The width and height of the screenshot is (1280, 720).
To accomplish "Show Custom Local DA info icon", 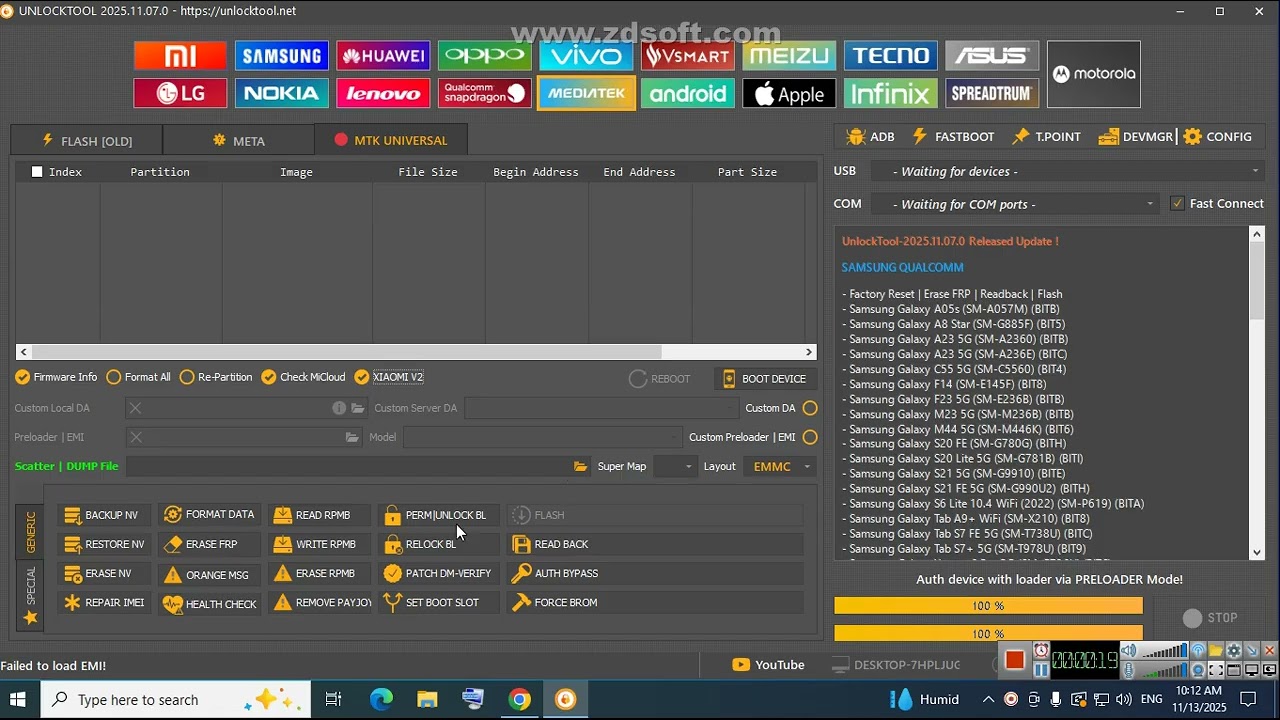I will click(339, 408).
